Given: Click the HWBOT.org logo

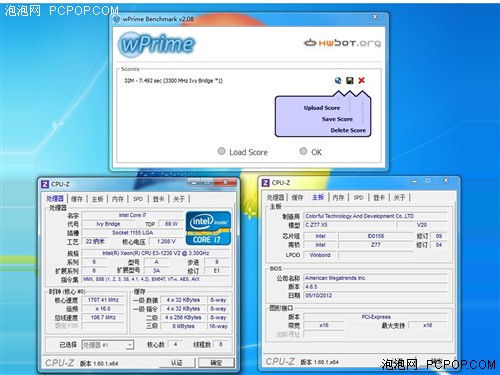Looking at the screenshot, I should [x=342, y=43].
